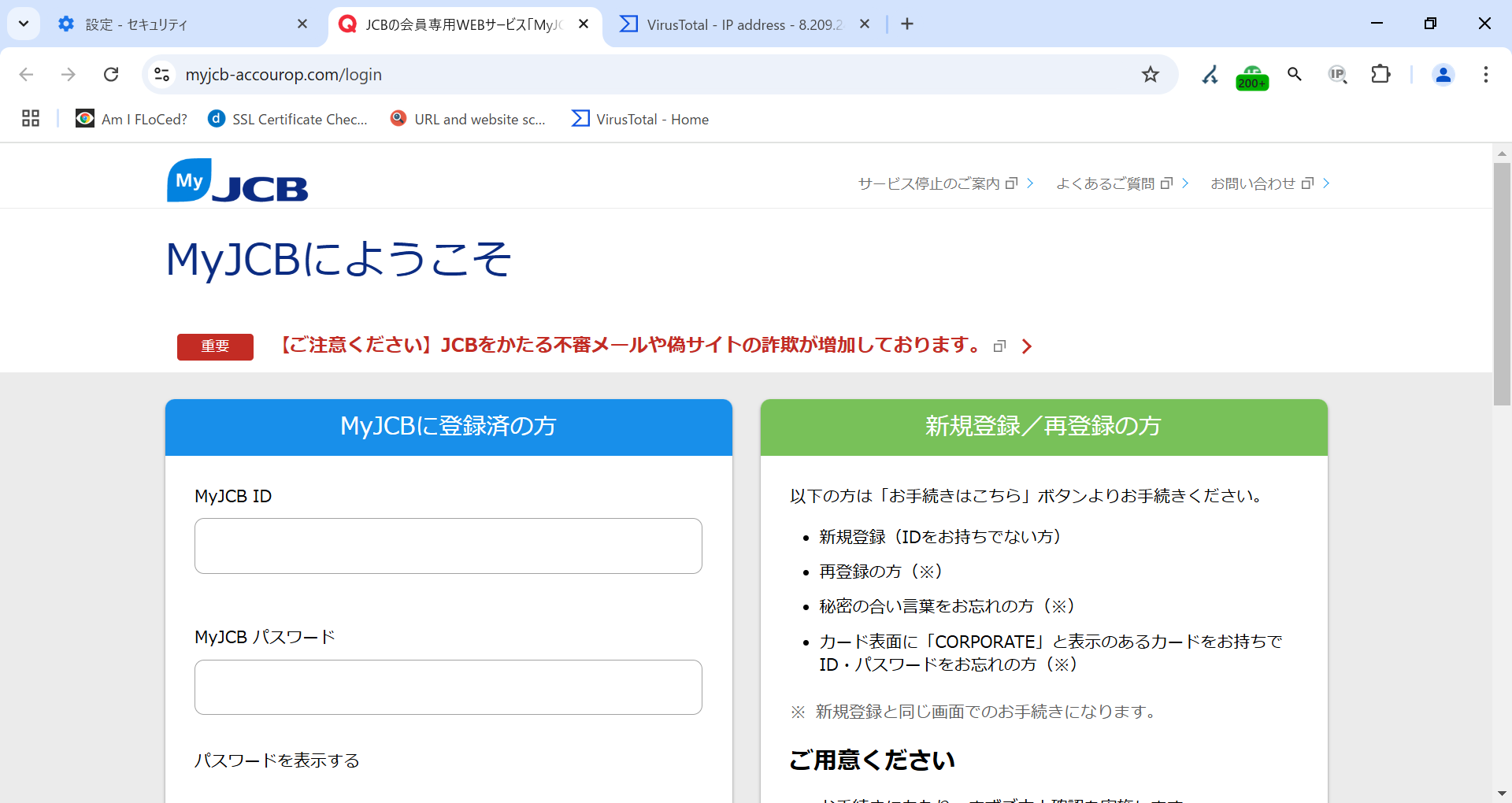Open the tab search dropdown arrow
The height and width of the screenshot is (803, 1512).
tap(24, 24)
